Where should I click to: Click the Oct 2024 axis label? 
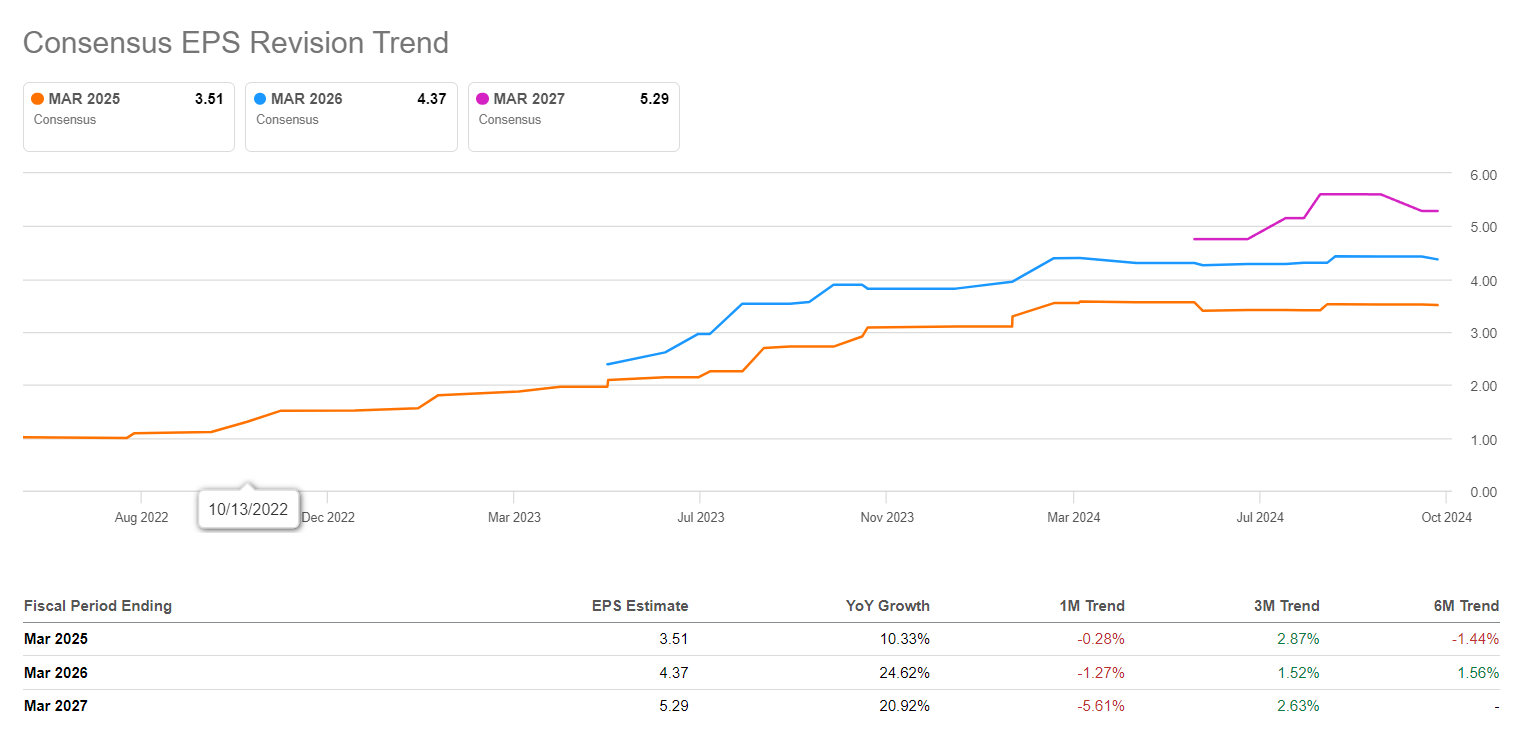[x=1446, y=517]
